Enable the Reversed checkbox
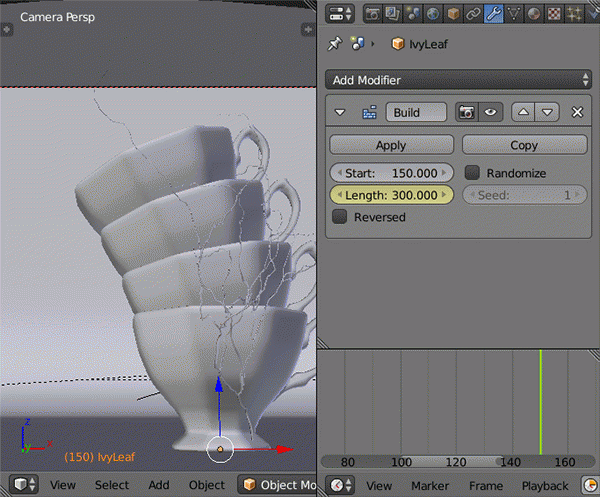 click(x=340, y=216)
